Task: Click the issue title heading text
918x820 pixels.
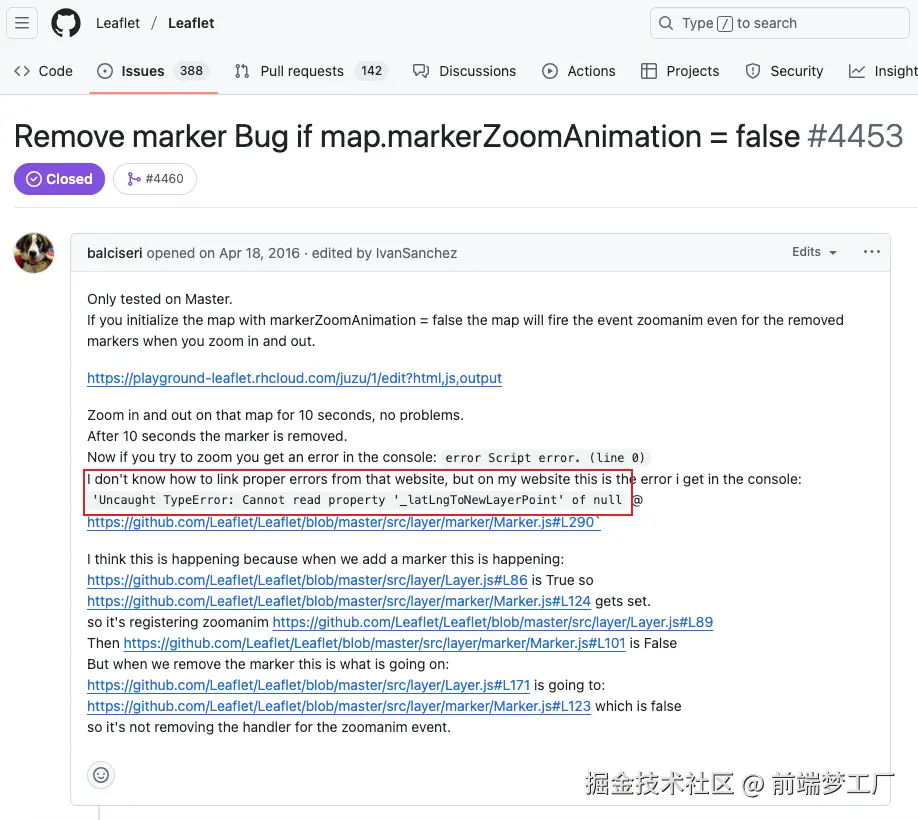Action: (408, 136)
